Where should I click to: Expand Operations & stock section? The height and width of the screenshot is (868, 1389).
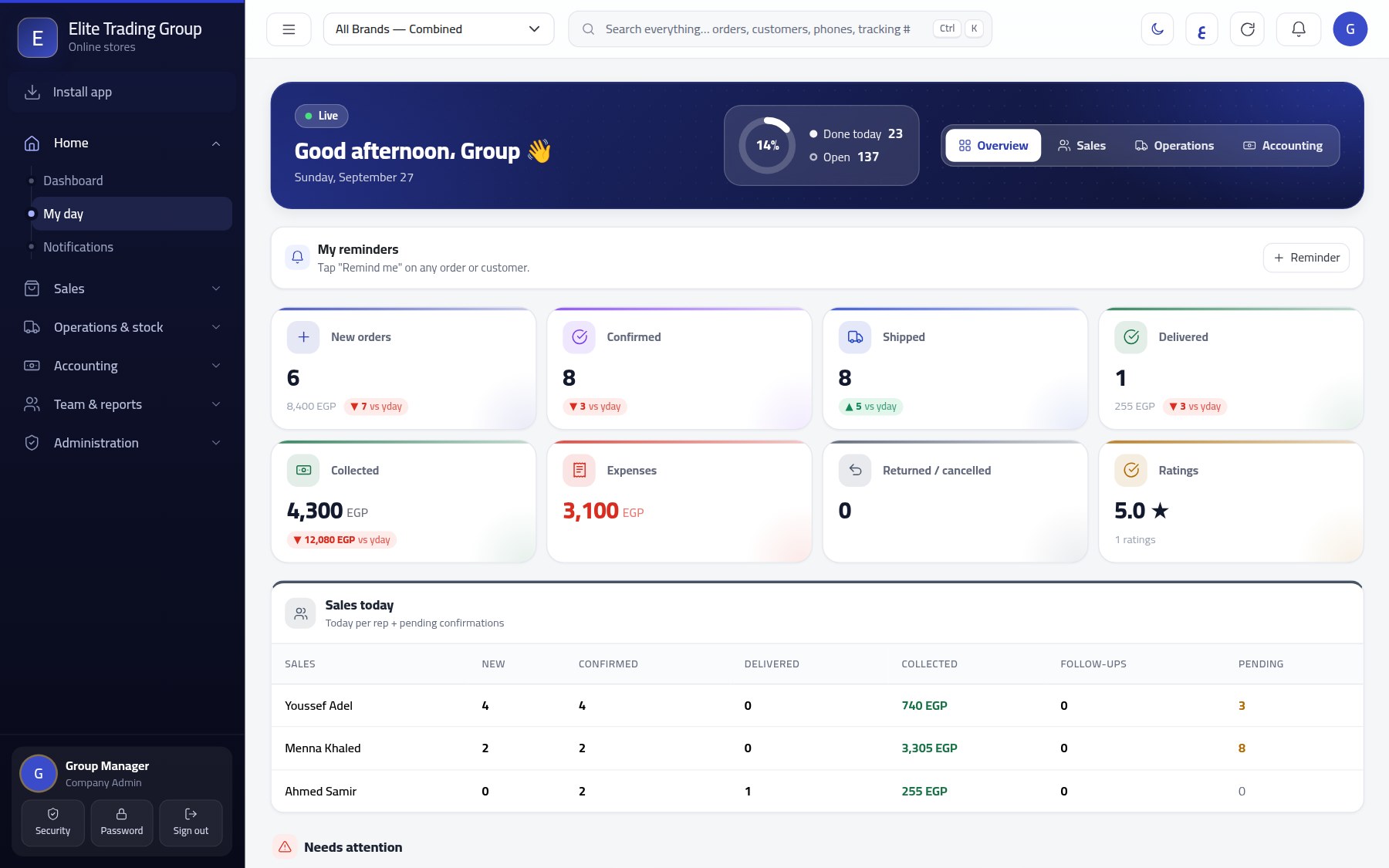click(x=123, y=327)
